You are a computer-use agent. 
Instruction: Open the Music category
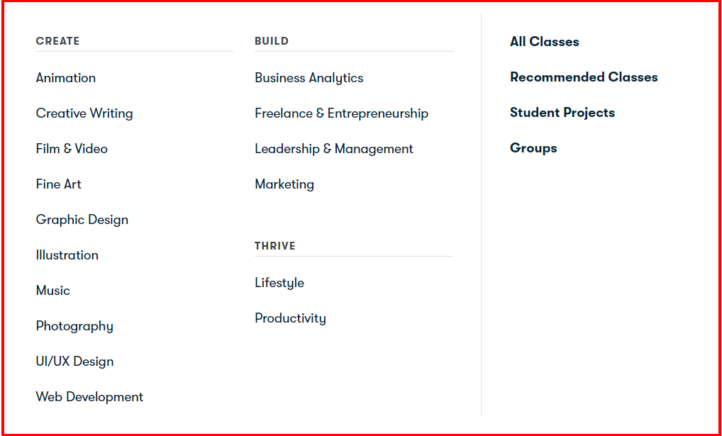(x=53, y=291)
